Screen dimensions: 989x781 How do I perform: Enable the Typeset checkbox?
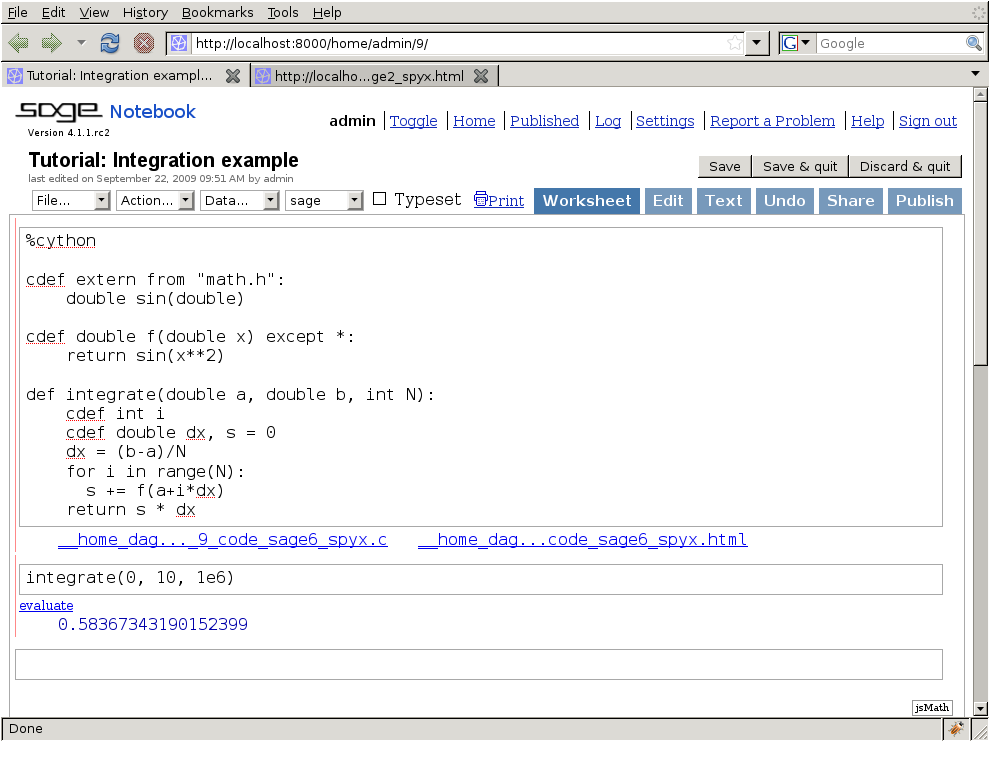[380, 199]
